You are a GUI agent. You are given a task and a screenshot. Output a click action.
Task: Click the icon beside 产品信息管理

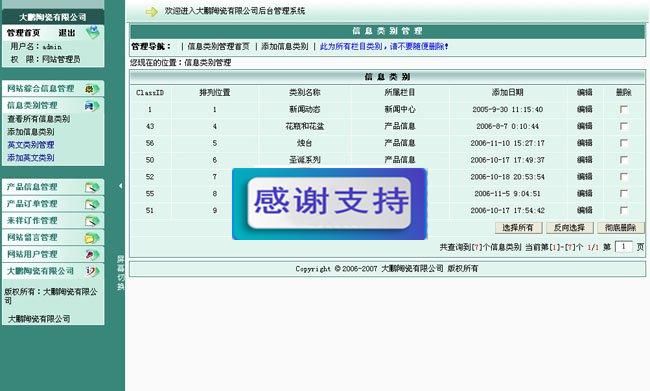(92, 187)
